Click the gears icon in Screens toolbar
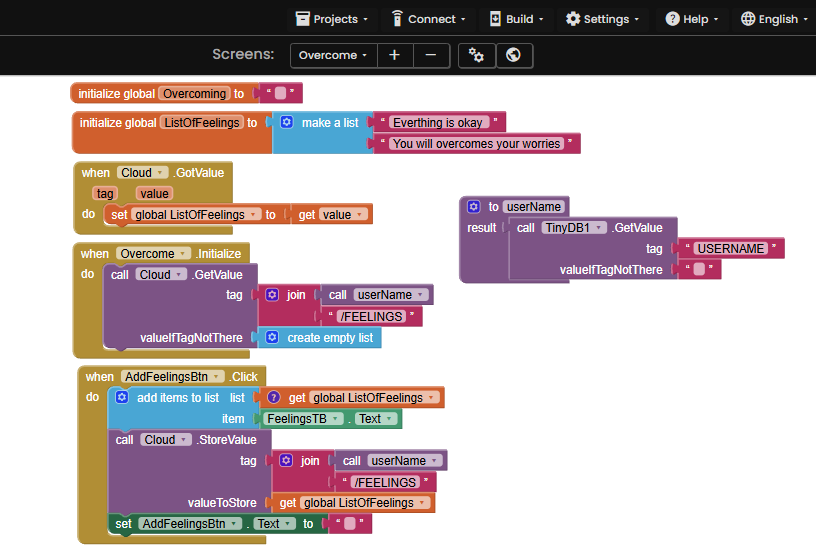 coord(477,55)
